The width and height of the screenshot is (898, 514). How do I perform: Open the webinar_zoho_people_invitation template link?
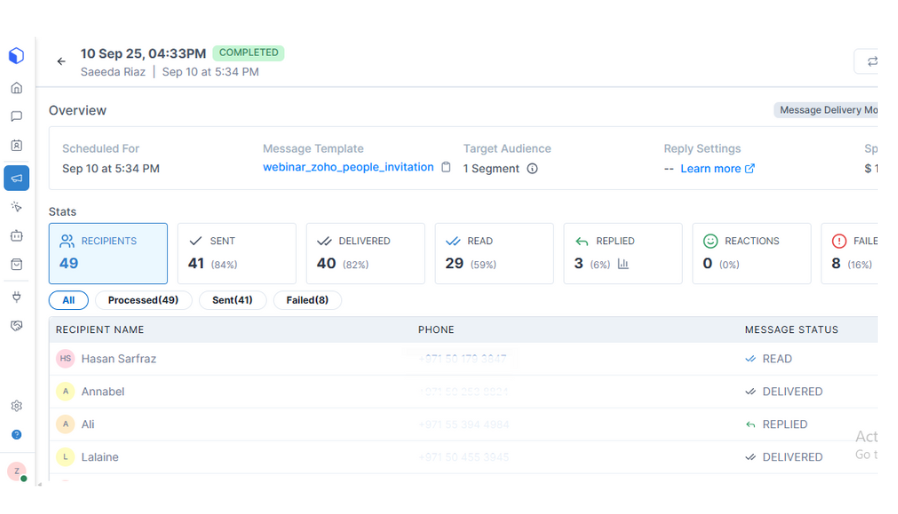pyautogui.click(x=348, y=168)
